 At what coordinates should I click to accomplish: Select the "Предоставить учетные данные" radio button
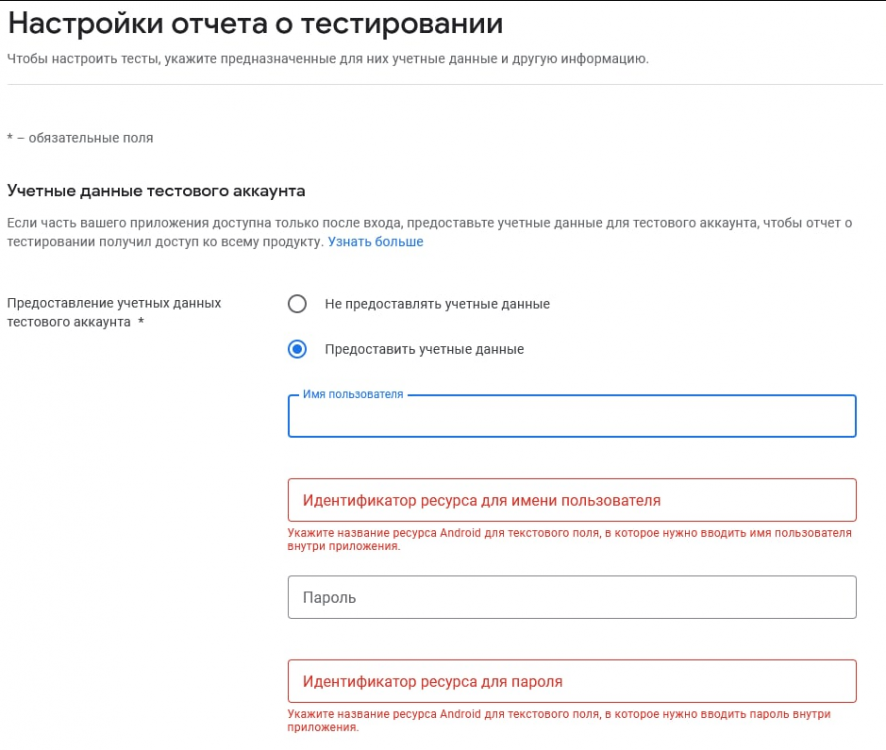(x=297, y=349)
